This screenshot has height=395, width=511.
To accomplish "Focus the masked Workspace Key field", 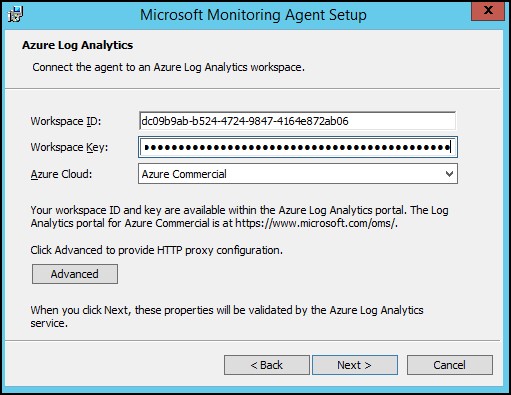I will tap(298, 147).
